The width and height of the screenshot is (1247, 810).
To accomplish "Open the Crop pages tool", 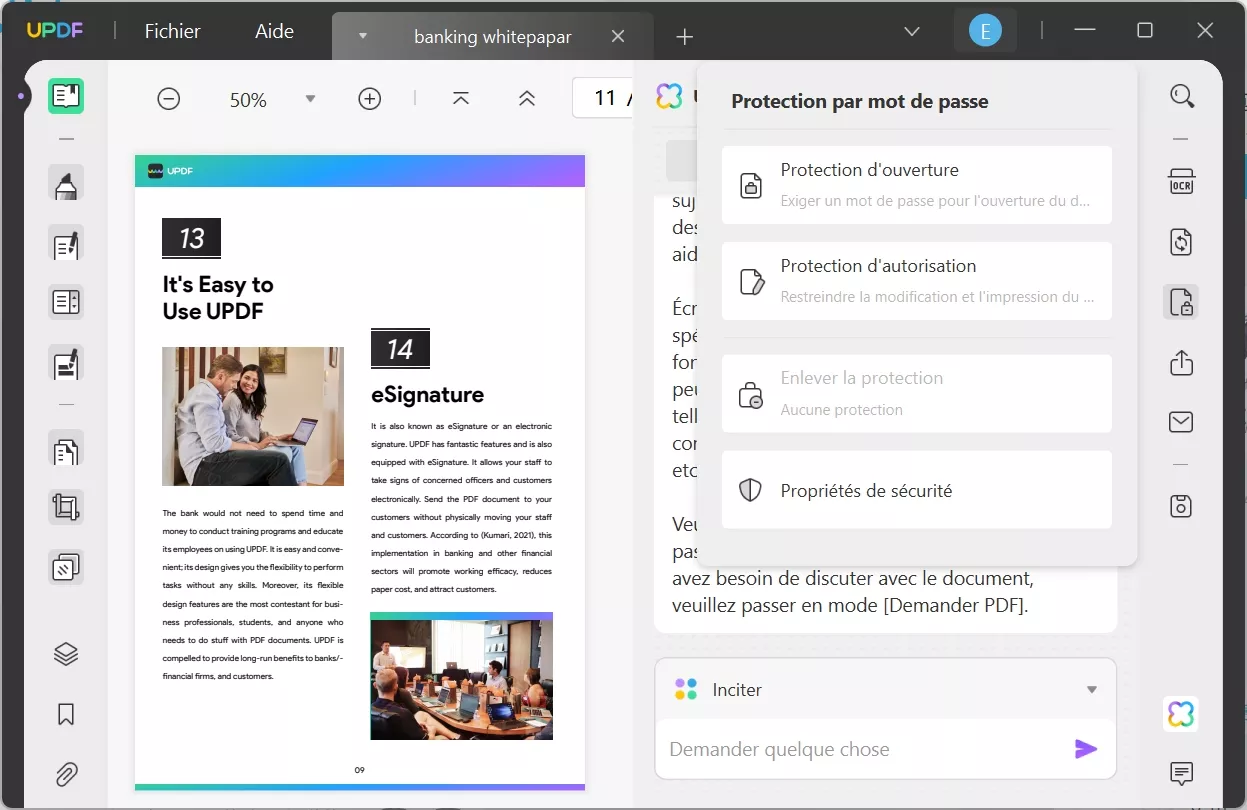I will tap(65, 506).
